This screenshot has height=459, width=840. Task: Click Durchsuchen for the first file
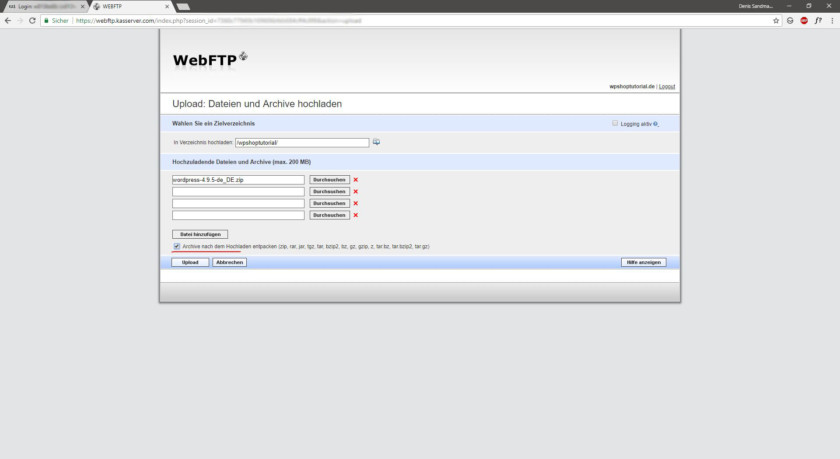(x=329, y=180)
